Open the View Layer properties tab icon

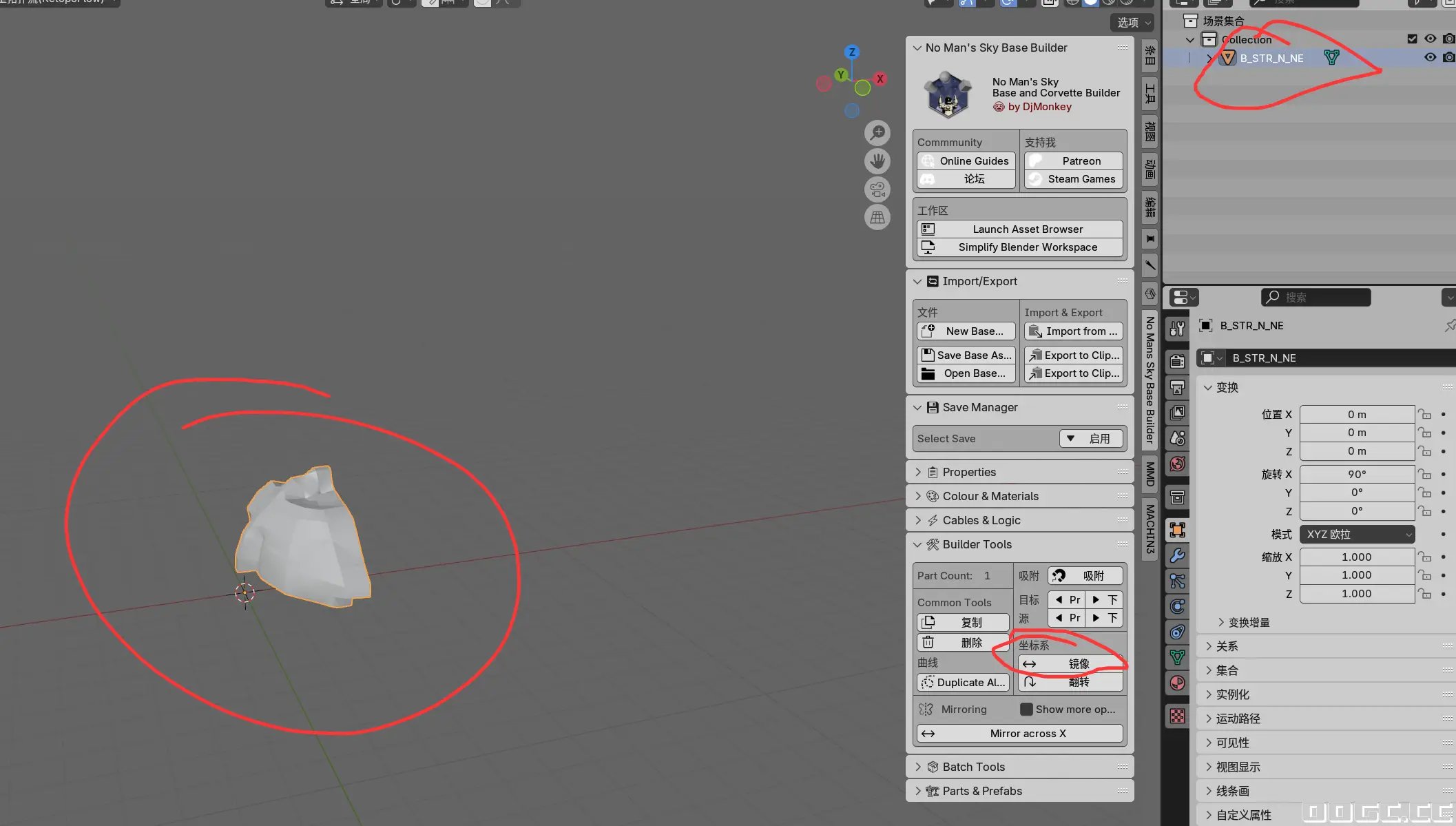click(1178, 413)
